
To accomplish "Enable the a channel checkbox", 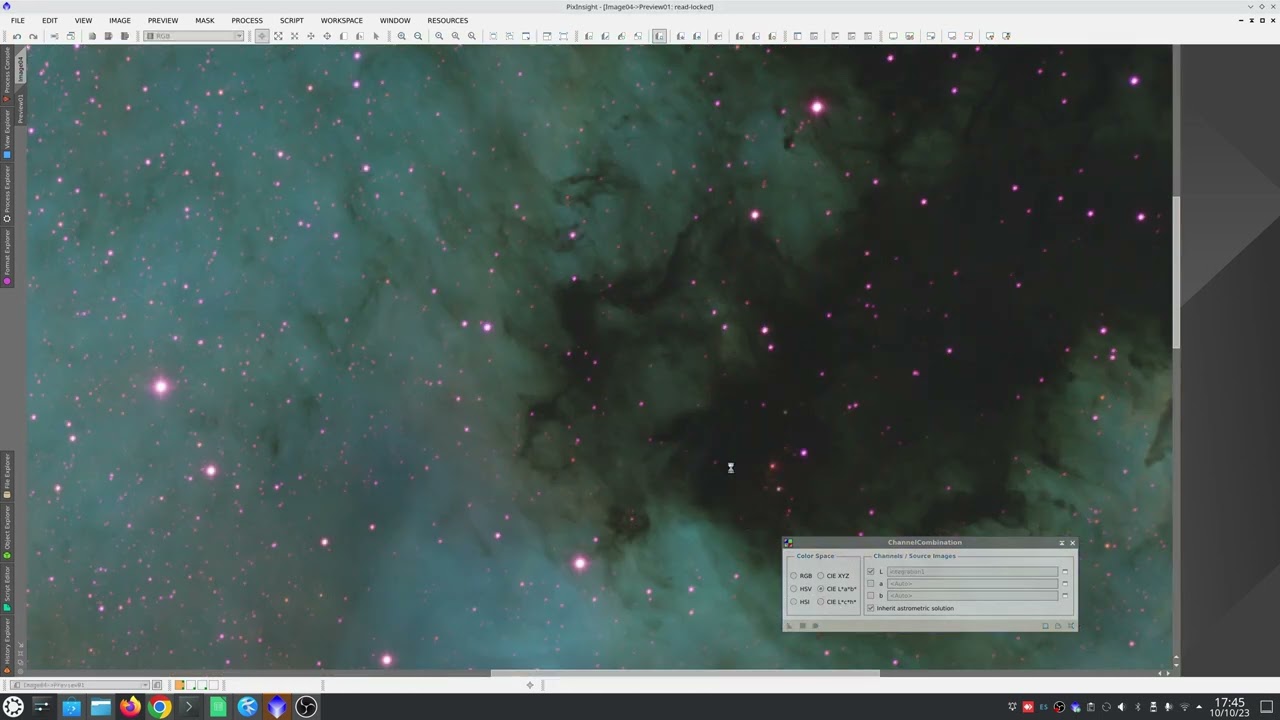I will 870,584.
